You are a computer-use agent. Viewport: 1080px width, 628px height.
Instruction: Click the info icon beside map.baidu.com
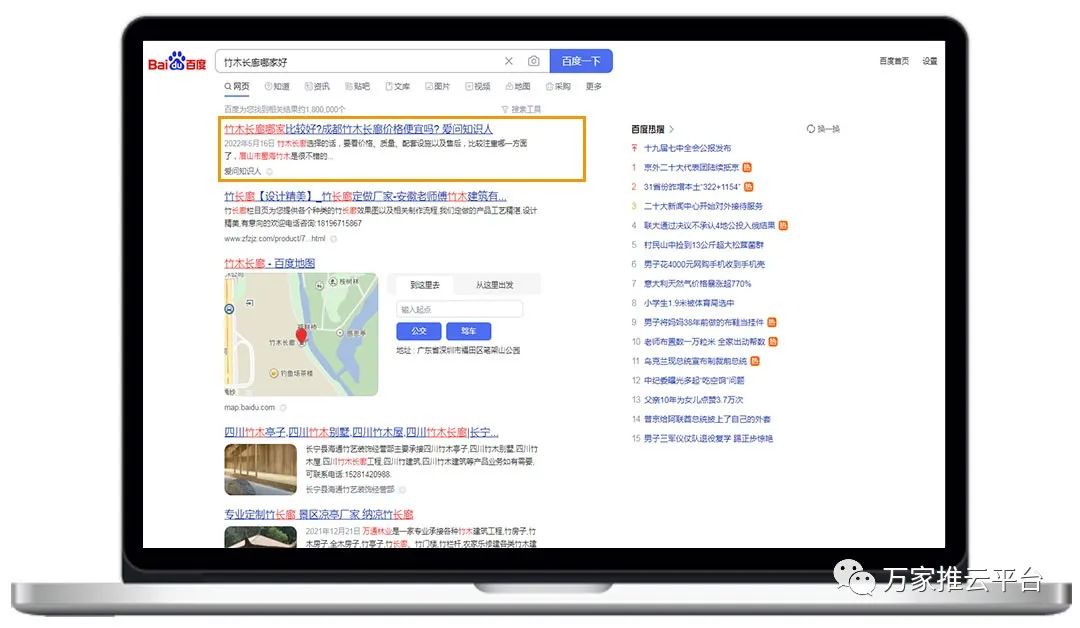pos(283,408)
